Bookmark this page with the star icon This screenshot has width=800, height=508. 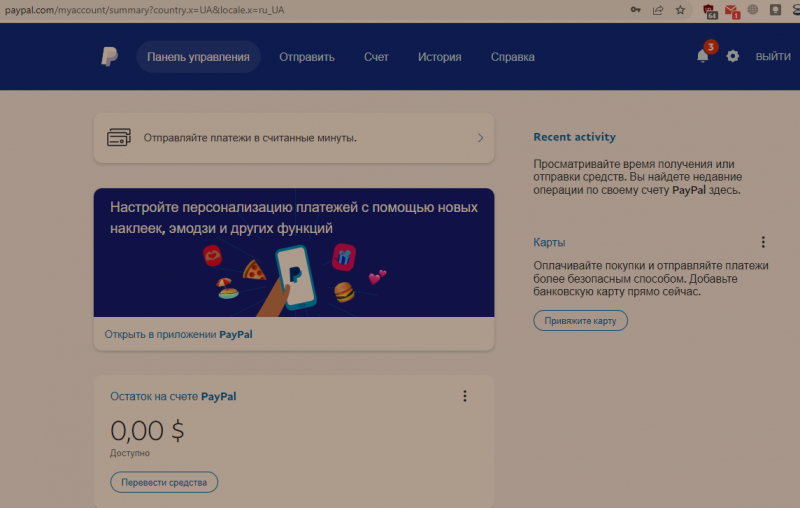click(681, 10)
